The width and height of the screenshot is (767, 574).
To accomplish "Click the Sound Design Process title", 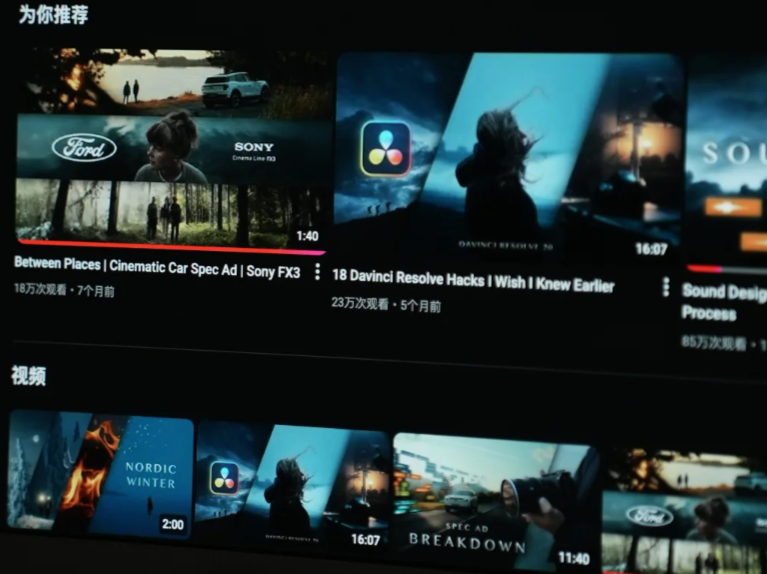I will tap(724, 302).
